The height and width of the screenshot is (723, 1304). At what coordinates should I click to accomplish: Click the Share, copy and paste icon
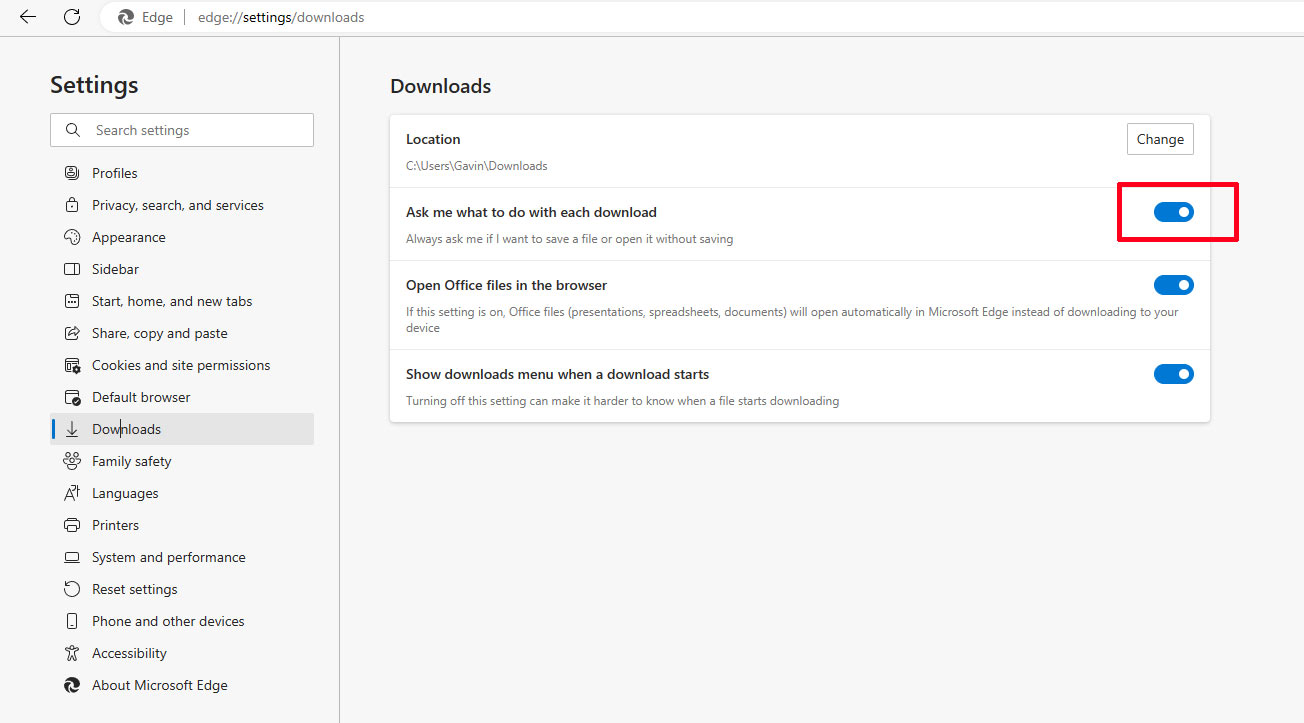(x=72, y=333)
